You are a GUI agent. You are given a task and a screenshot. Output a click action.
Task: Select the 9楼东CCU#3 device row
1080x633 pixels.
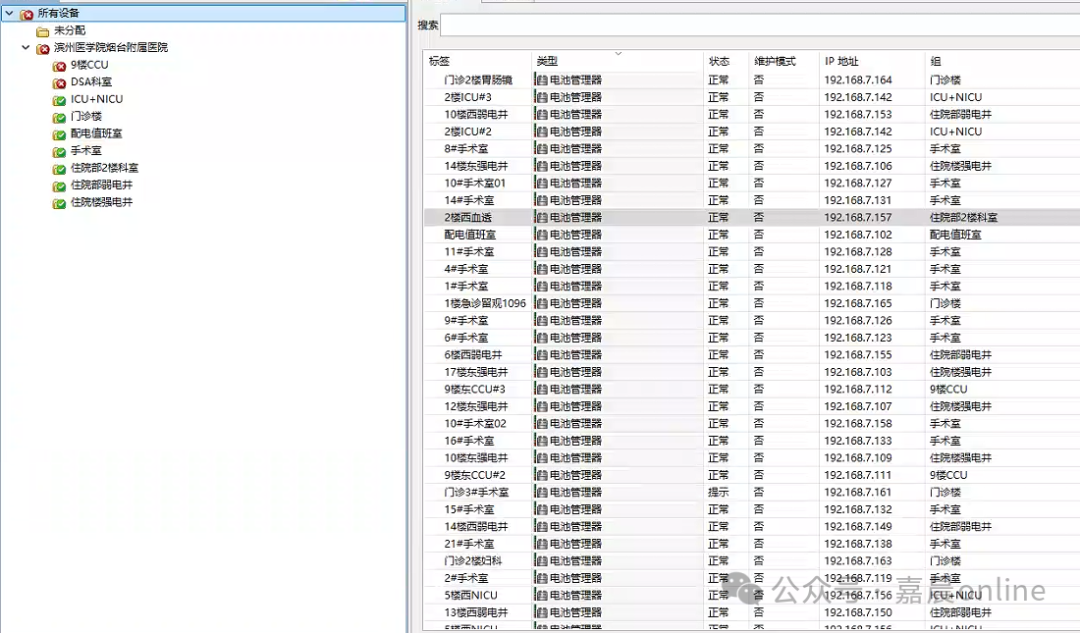click(475, 389)
